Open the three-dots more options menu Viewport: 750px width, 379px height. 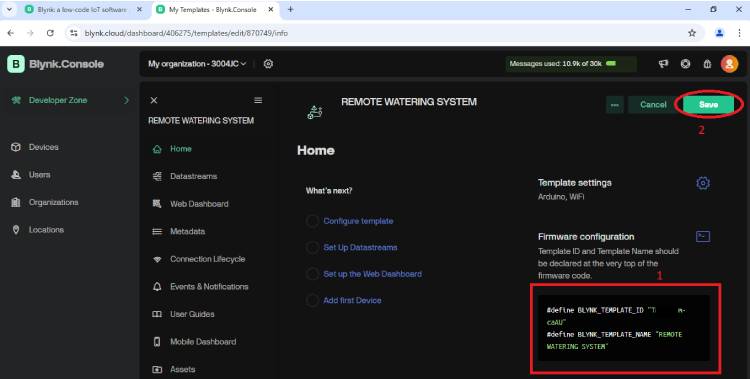[x=615, y=105]
